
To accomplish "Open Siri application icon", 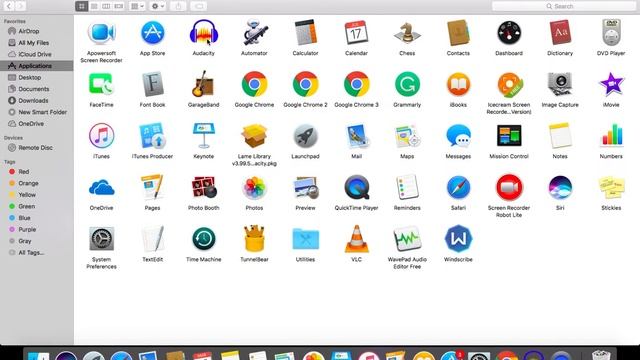I will click(x=560, y=187).
